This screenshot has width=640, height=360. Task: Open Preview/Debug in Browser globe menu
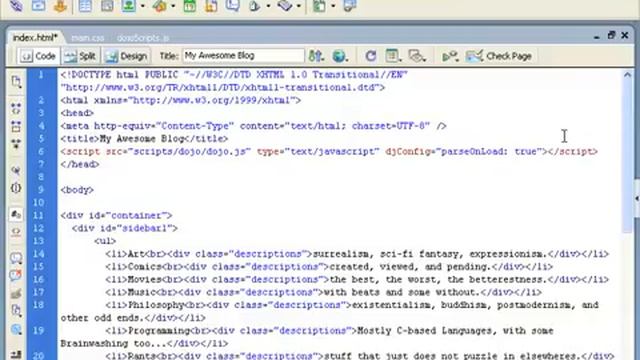point(340,56)
